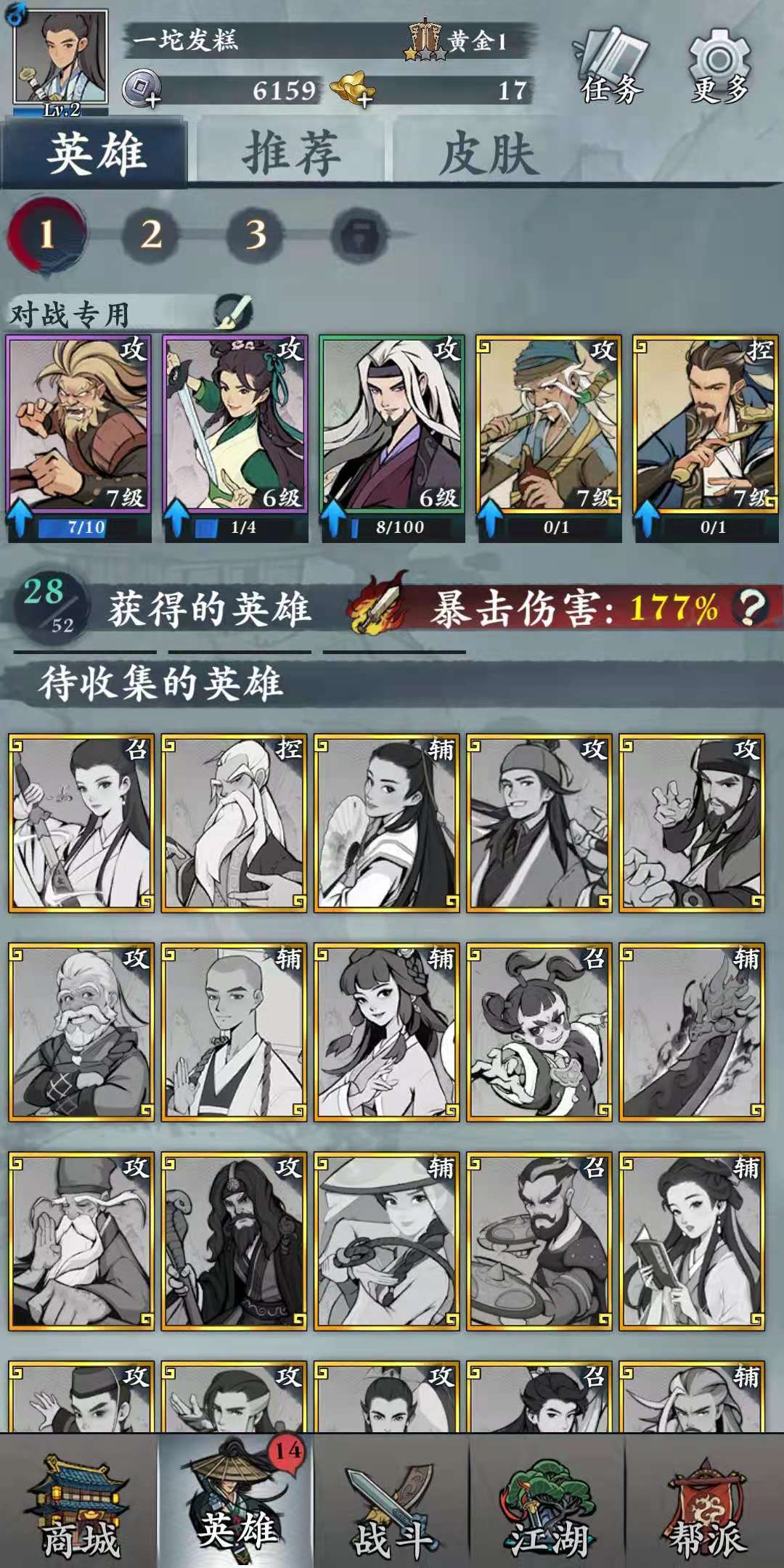The image size is (784, 1568).
Task: Select deck slot 2
Action: tap(151, 234)
